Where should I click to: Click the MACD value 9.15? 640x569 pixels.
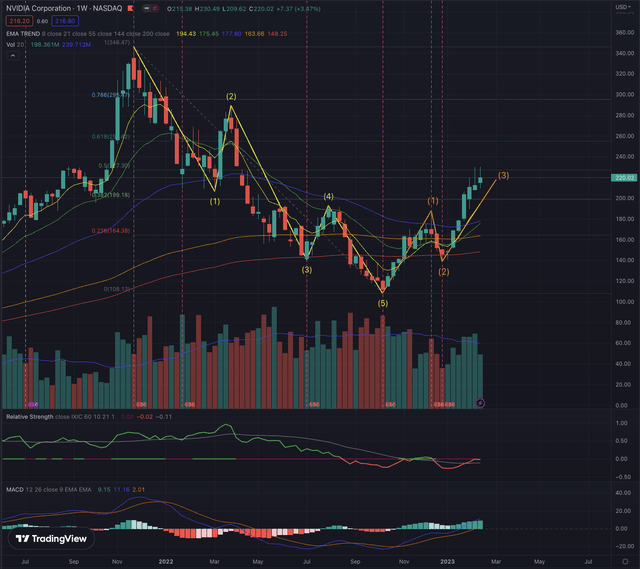coord(104,489)
